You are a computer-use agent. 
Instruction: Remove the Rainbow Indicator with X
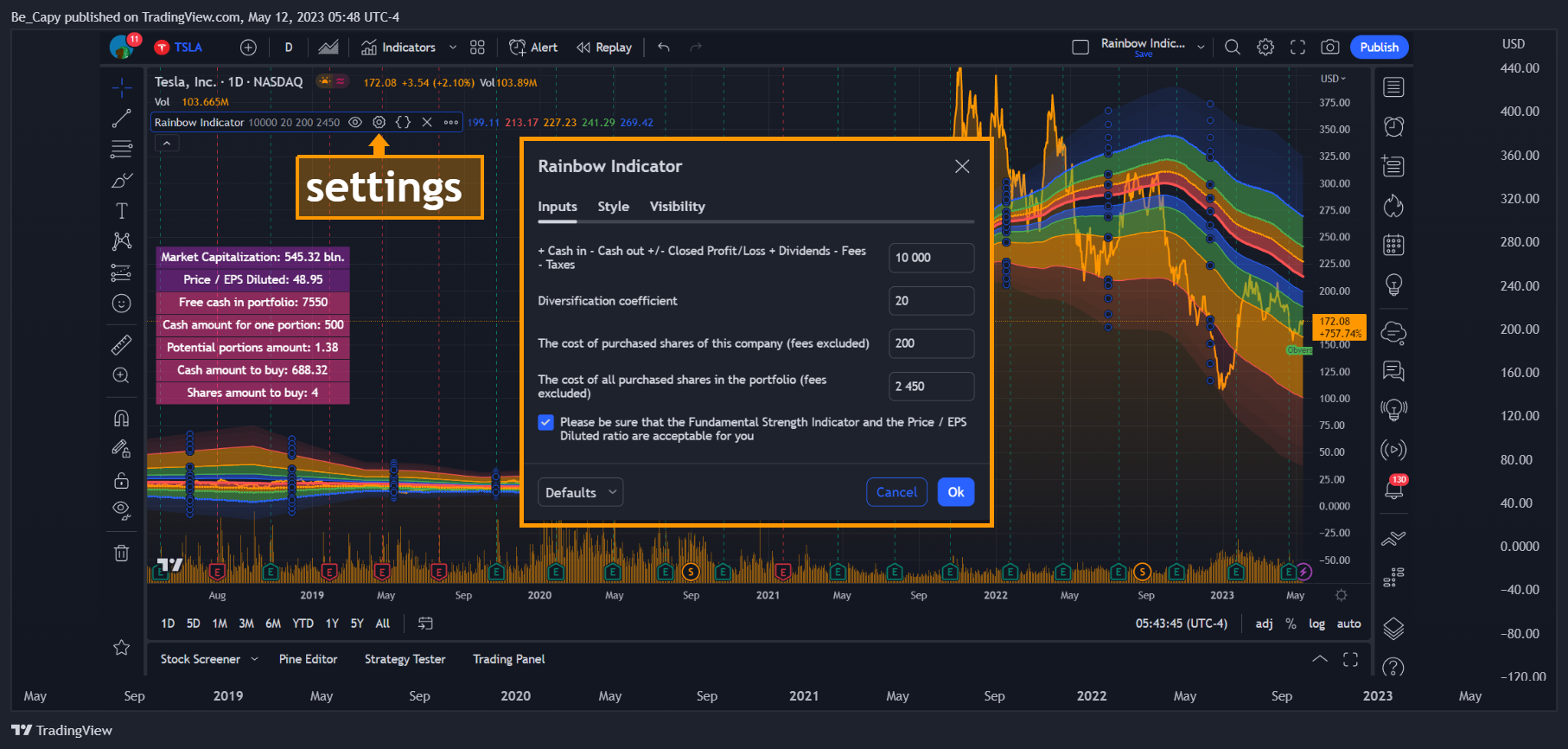[427, 123]
